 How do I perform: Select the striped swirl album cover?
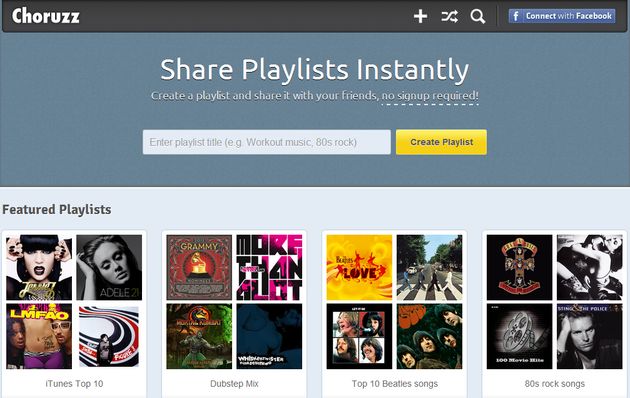(x=109, y=336)
